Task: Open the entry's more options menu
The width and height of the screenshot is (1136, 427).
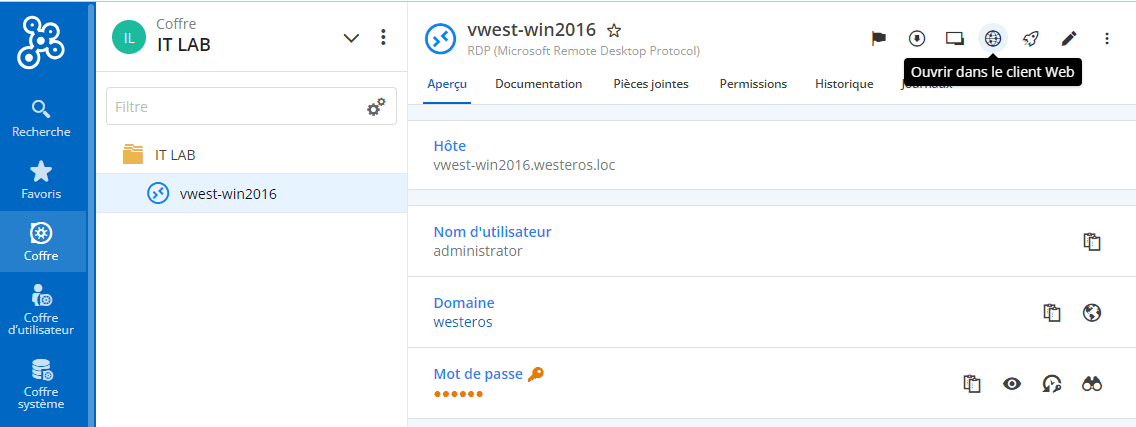Action: point(1106,38)
